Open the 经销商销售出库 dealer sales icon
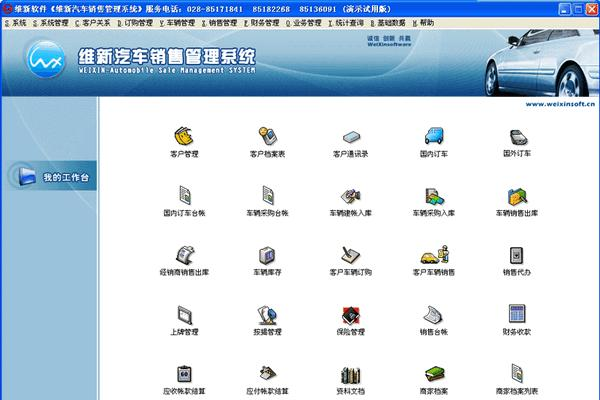This screenshot has height=400, width=600. [x=184, y=255]
